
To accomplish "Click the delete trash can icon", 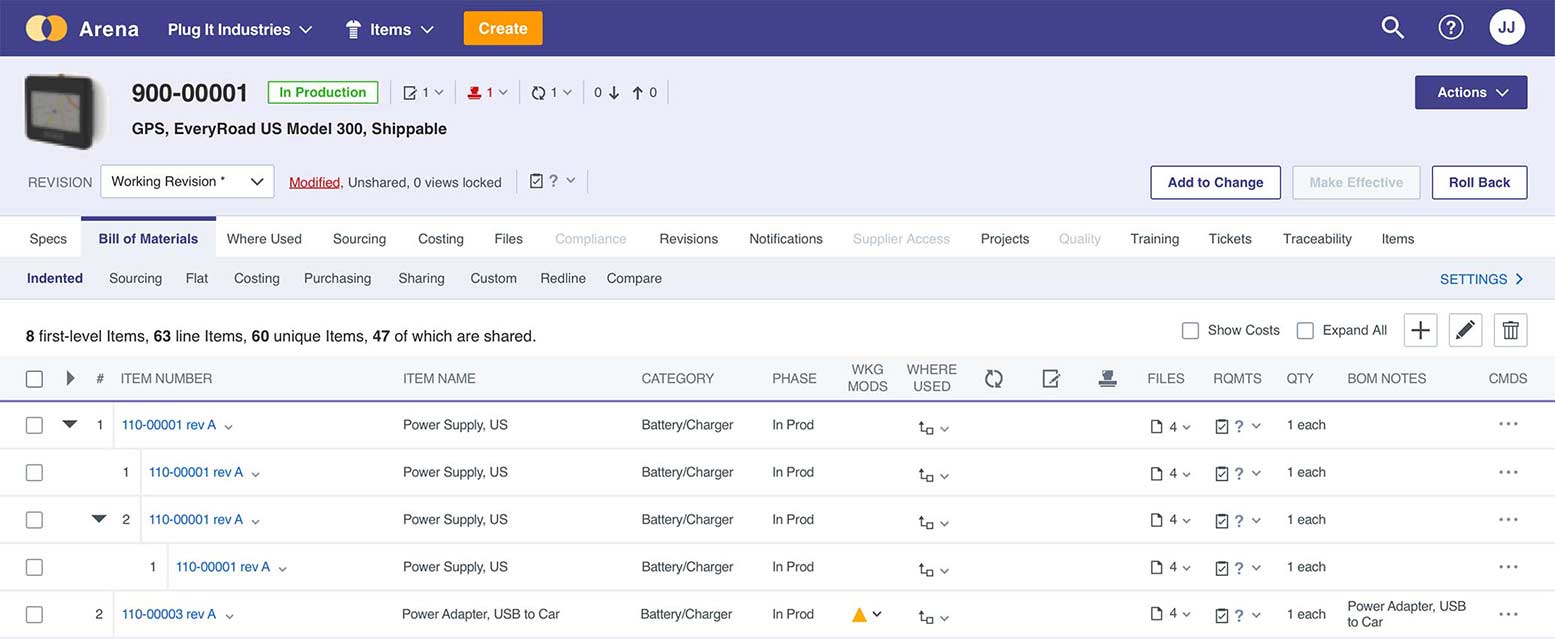I will pos(1510,330).
